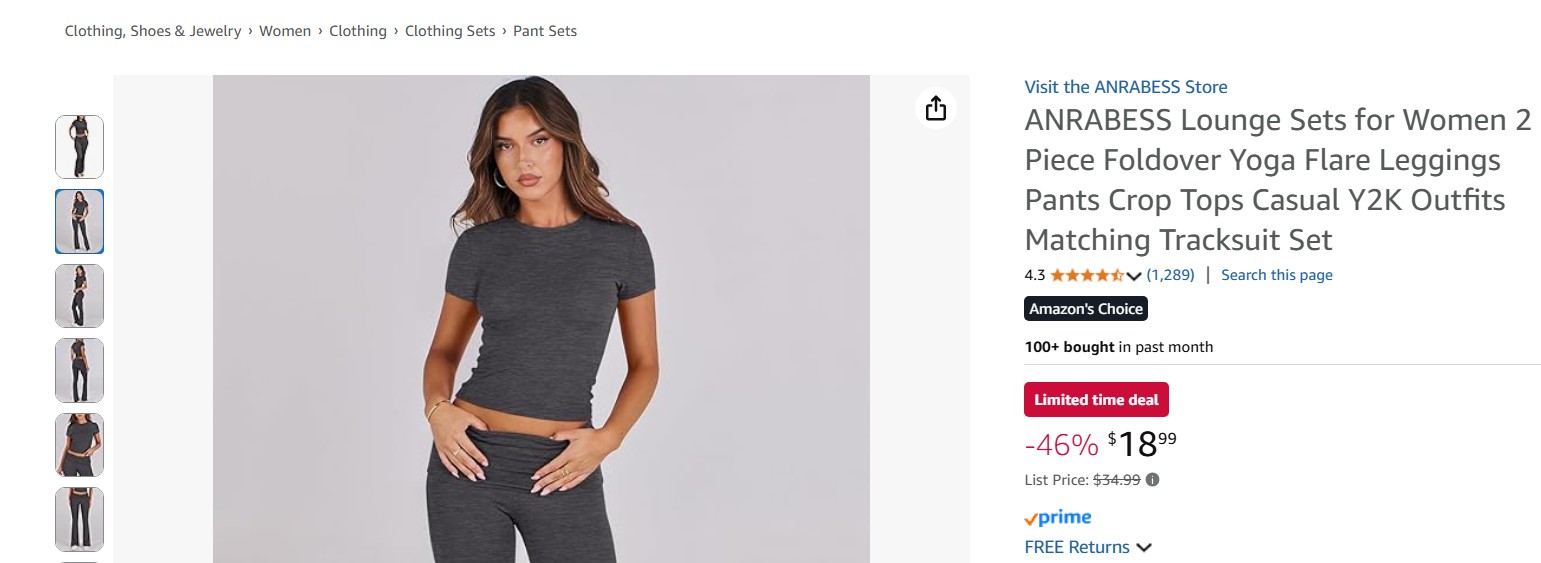
Task: Select the fourth product thumbnail
Action: pyautogui.click(x=79, y=370)
